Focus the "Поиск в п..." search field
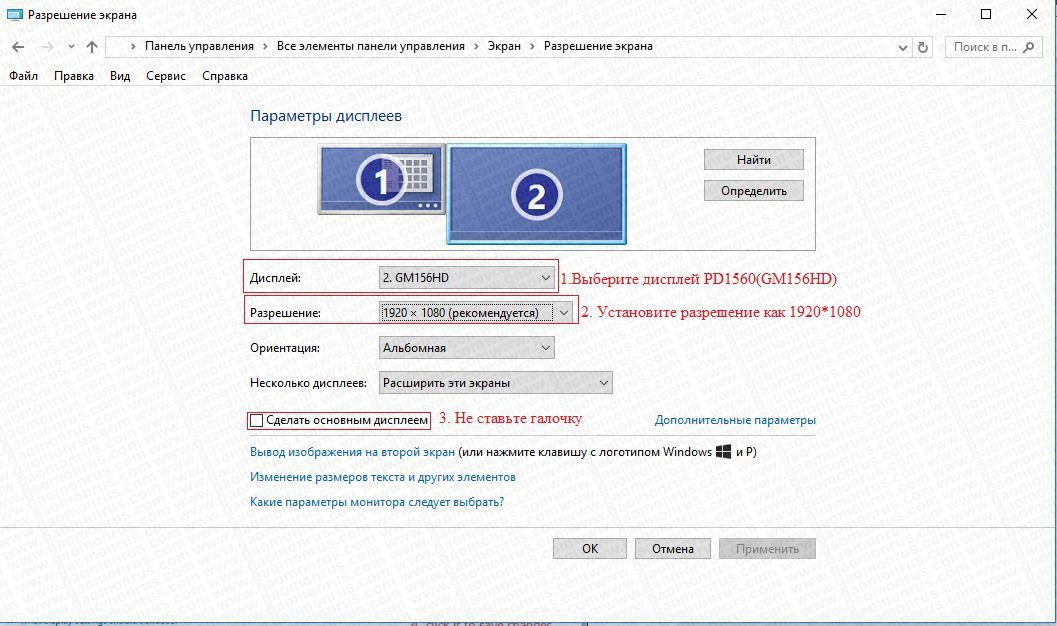The image size is (1057, 626). point(994,46)
